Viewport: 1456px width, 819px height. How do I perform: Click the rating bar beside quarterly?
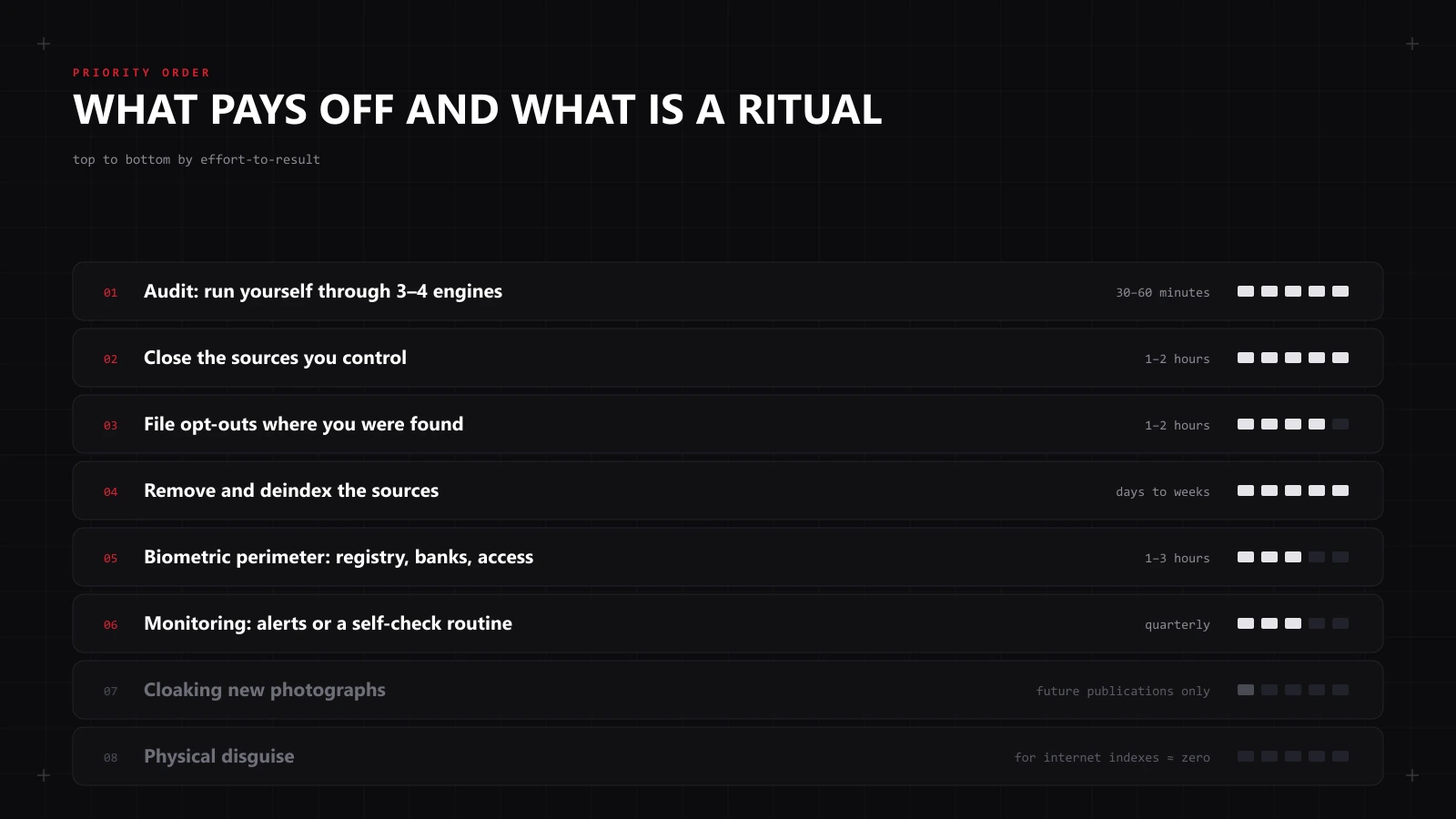tap(1293, 623)
